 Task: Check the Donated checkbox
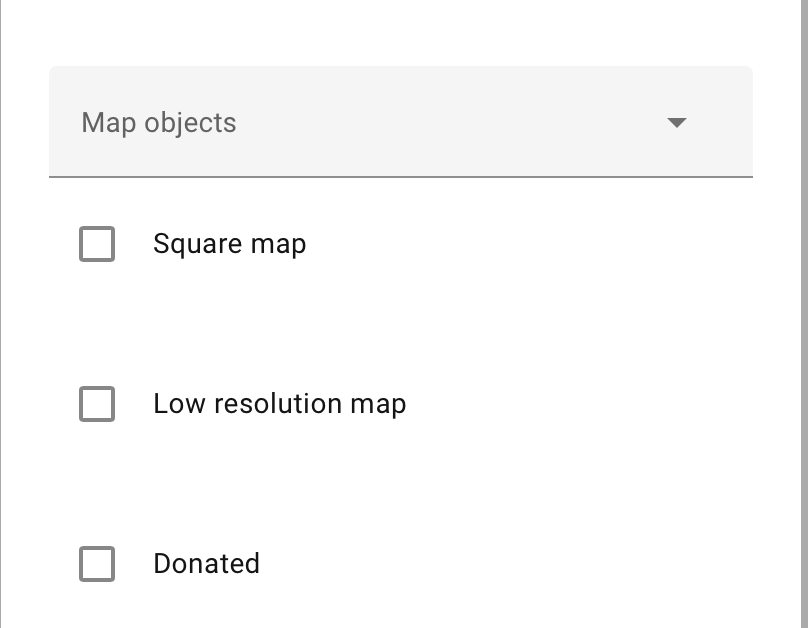tap(97, 564)
